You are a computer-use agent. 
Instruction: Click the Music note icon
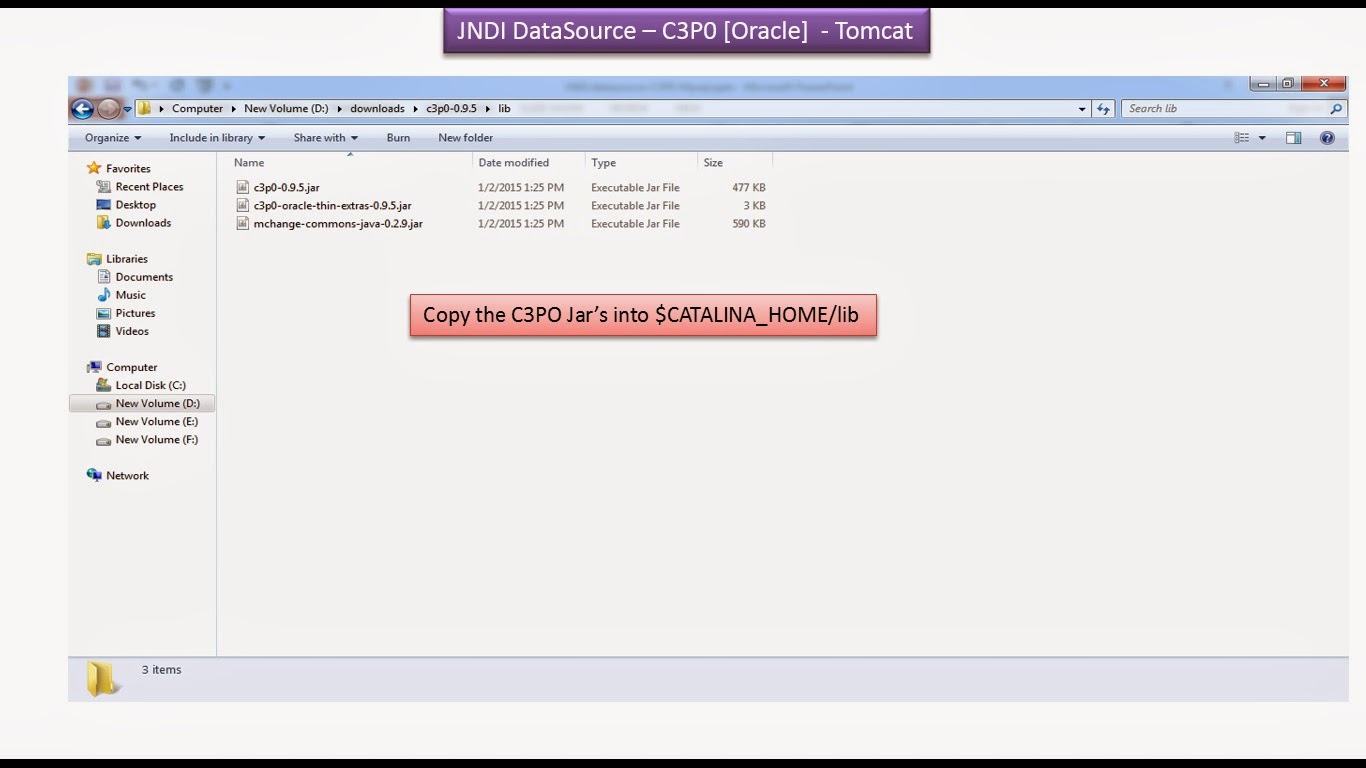coord(103,295)
